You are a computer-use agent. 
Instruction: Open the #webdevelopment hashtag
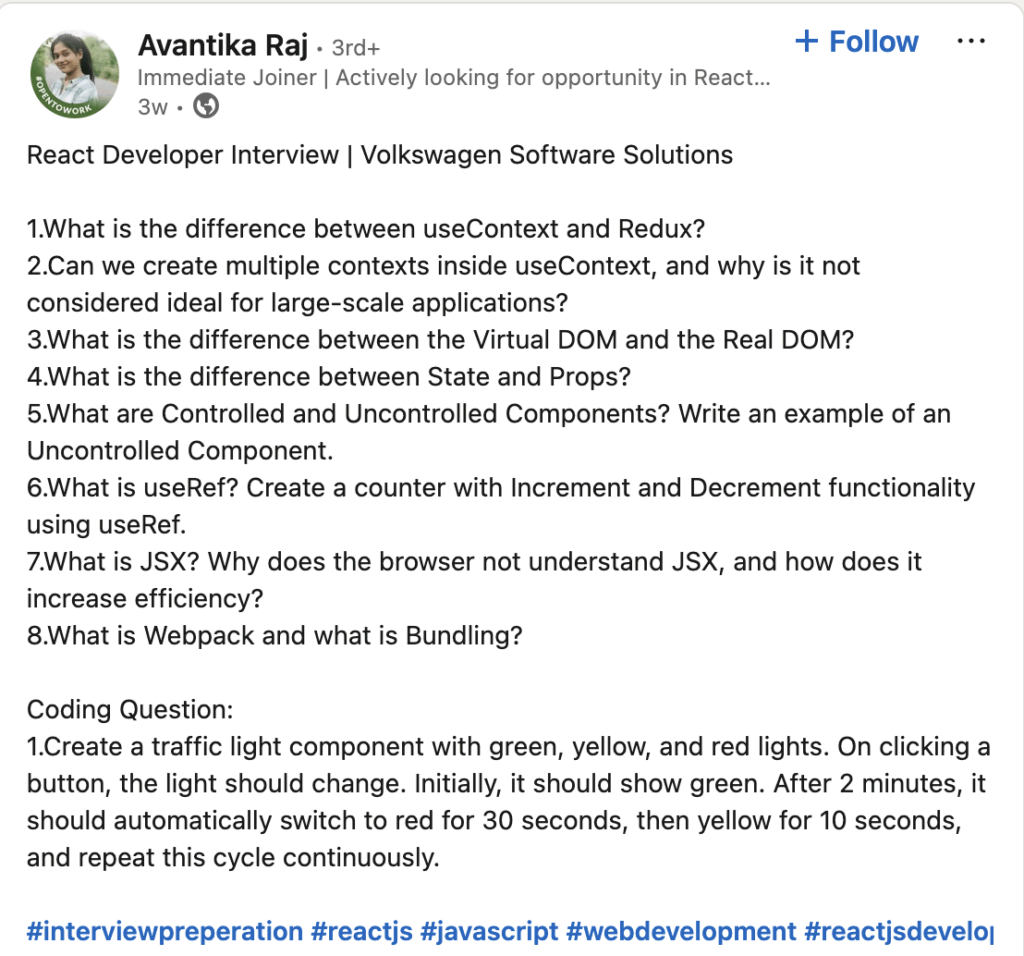(681, 931)
